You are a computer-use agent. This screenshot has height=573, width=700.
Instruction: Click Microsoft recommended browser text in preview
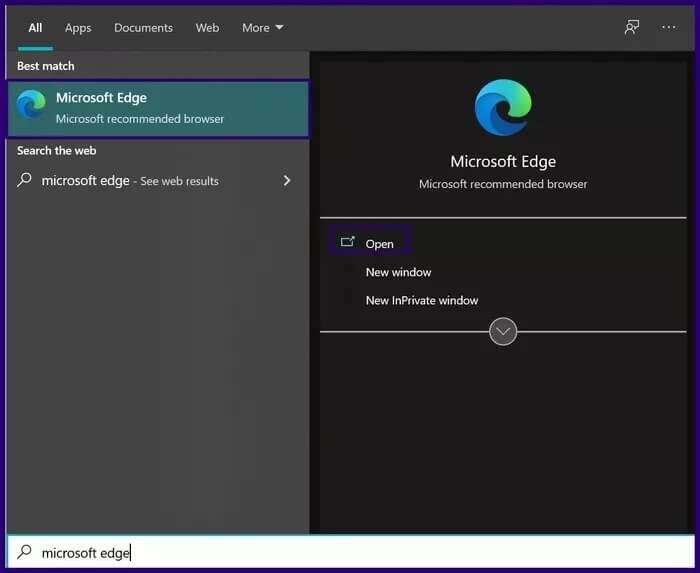(503, 184)
